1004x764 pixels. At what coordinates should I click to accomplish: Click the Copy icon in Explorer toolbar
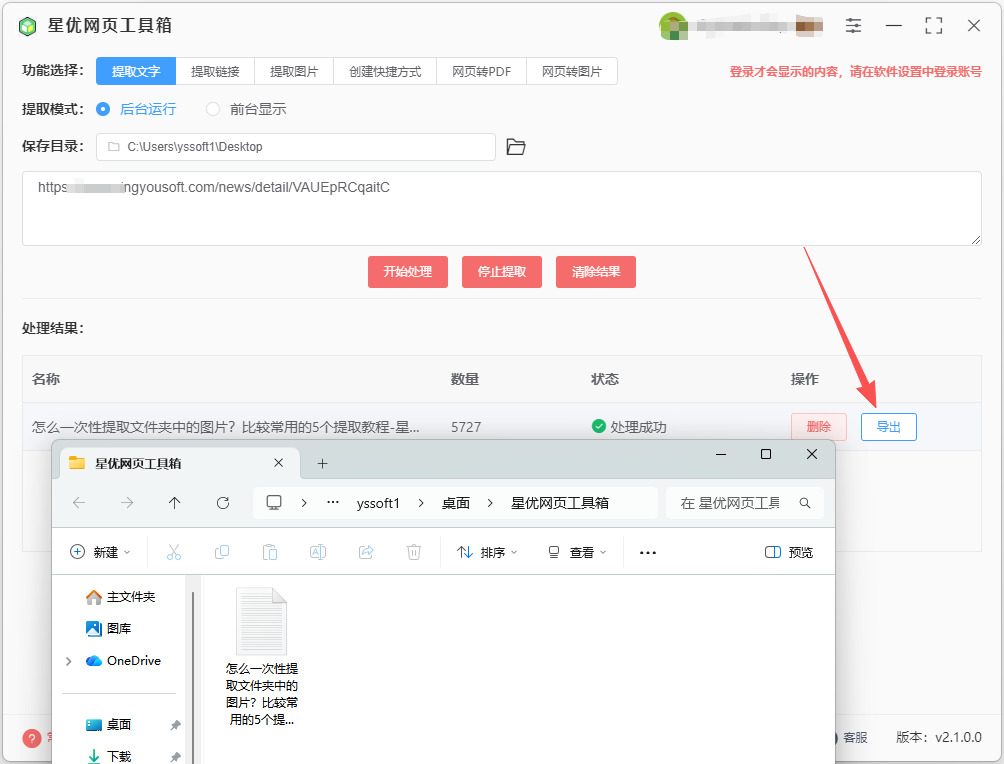pos(222,552)
